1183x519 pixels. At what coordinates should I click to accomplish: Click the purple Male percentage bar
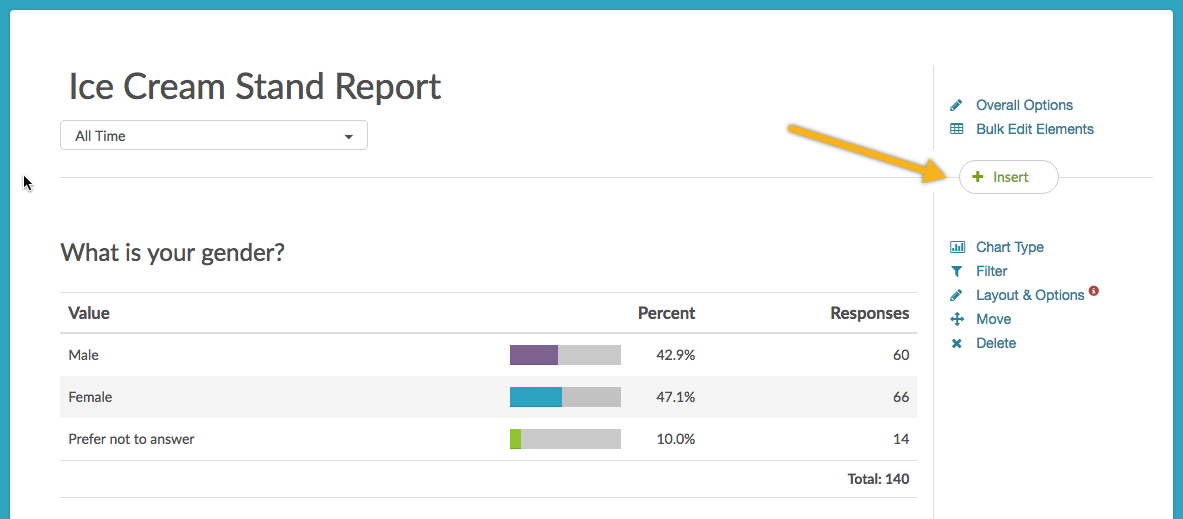point(534,355)
